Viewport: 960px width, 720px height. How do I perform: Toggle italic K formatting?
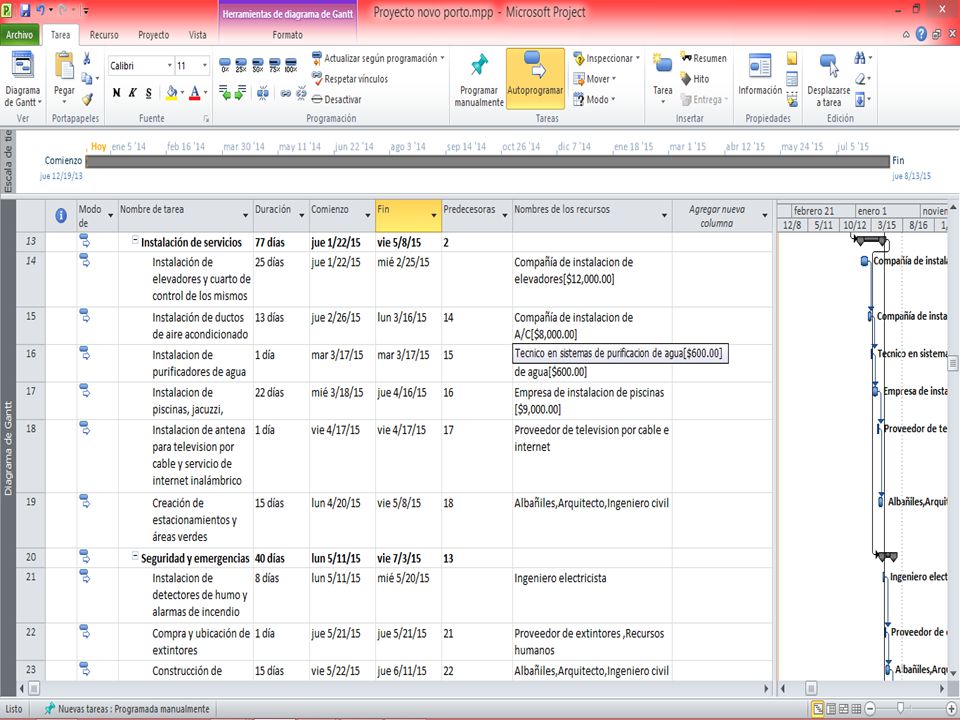point(132,93)
